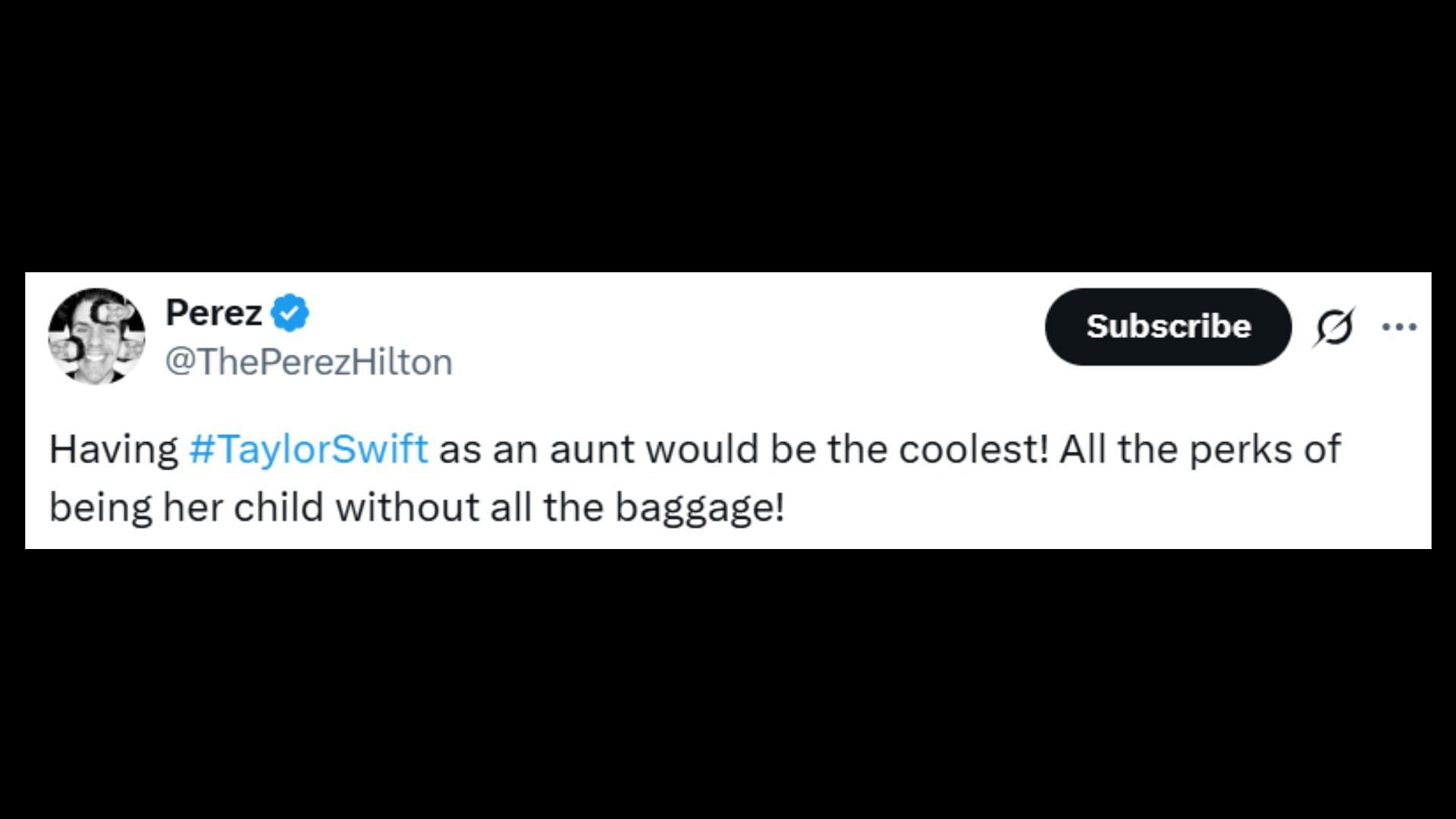The height and width of the screenshot is (819, 1456).
Task: Click the tweet's second line of text
Action: tap(417, 508)
